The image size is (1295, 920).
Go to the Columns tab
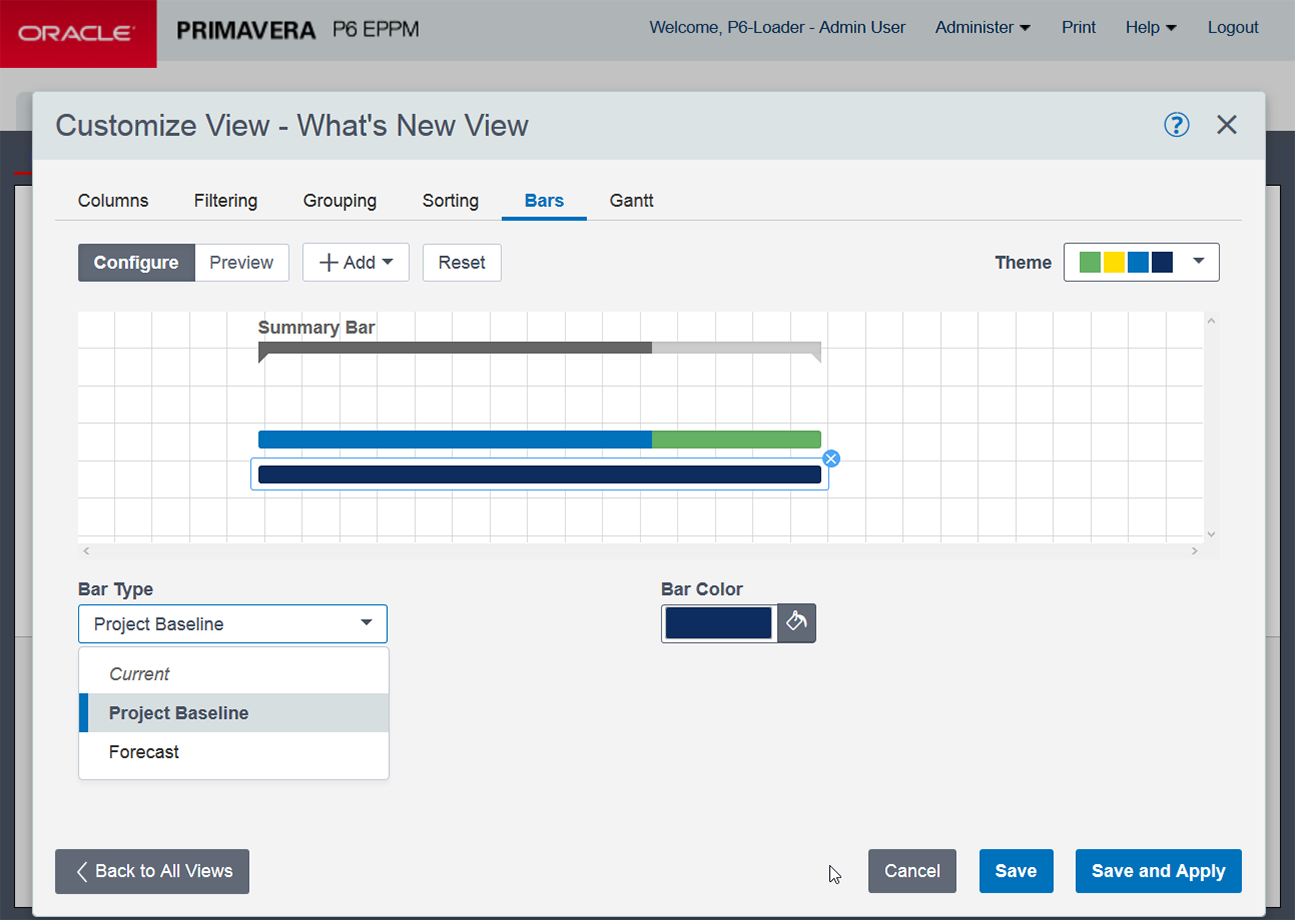(113, 201)
